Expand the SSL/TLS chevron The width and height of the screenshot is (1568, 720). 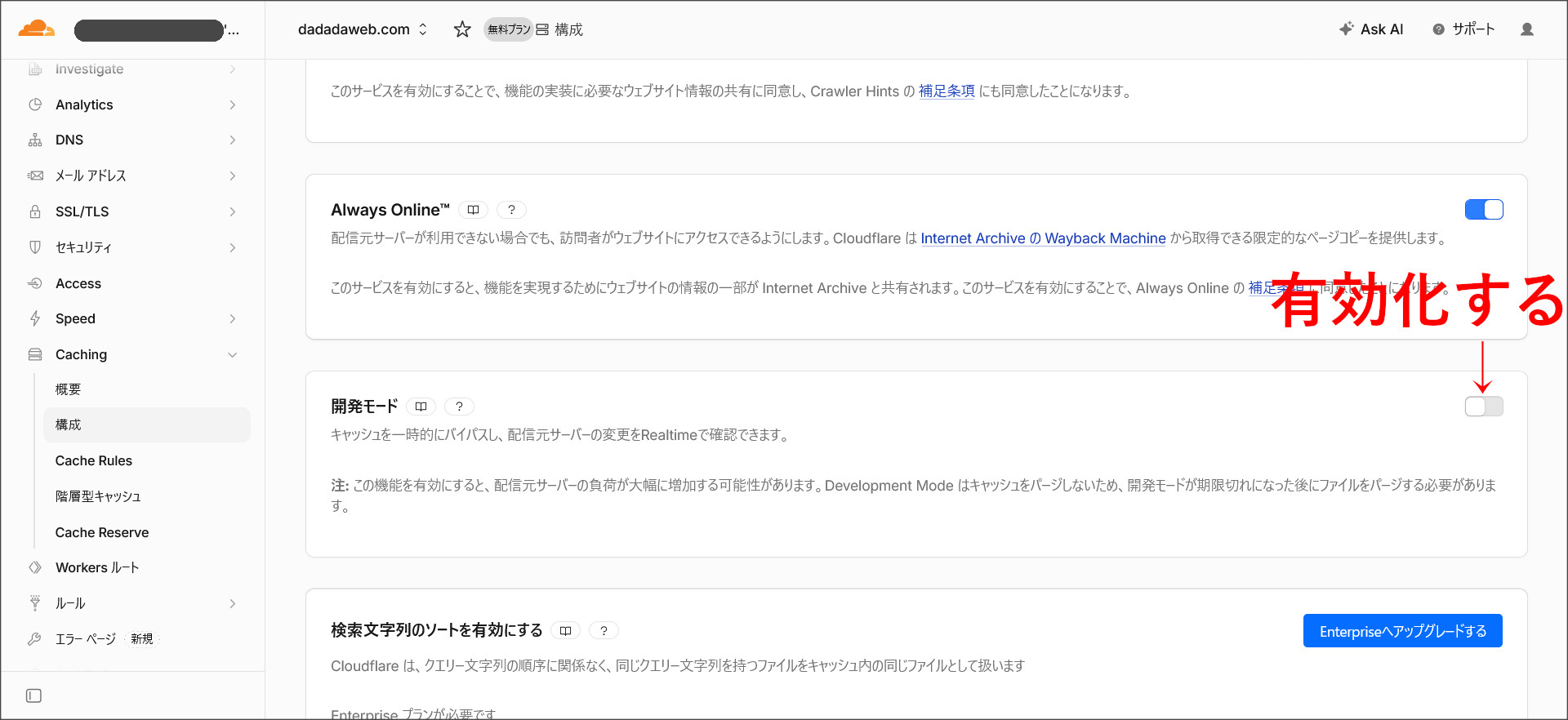point(233,211)
